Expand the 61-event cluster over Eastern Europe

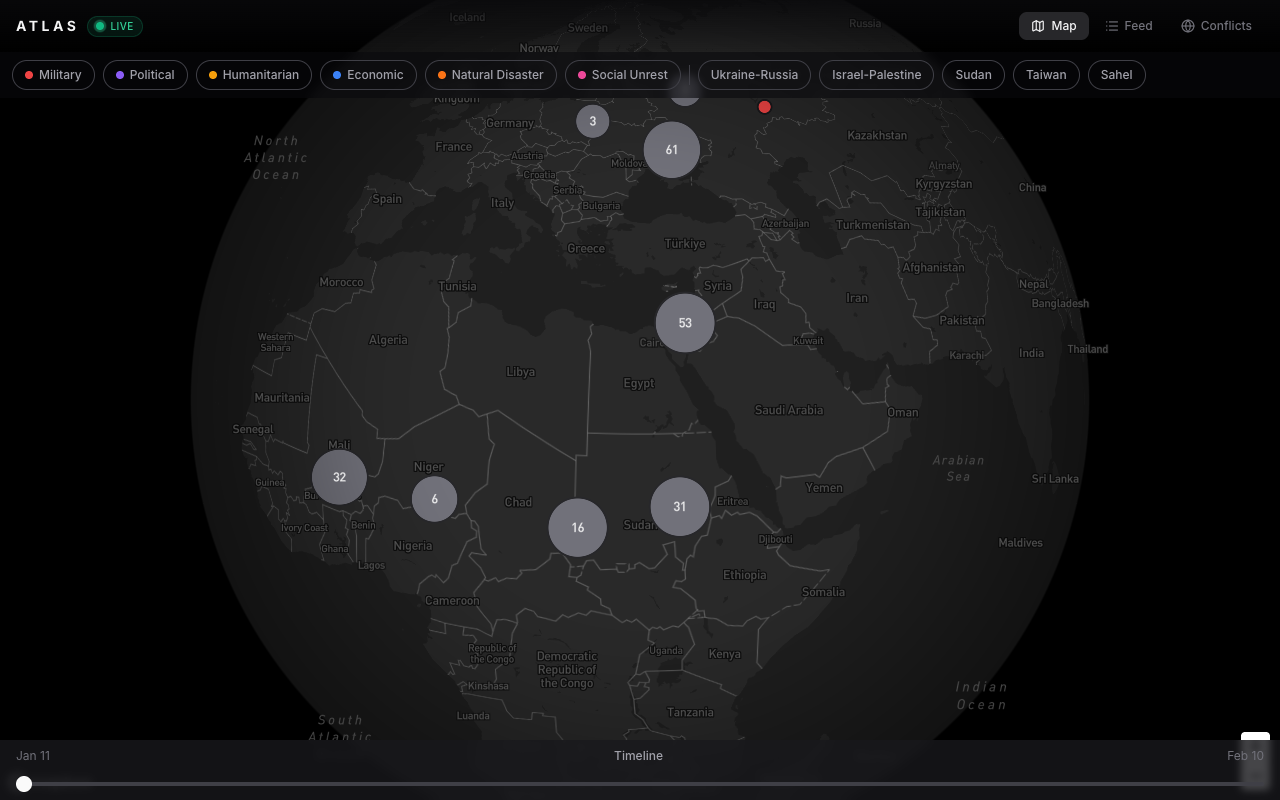[671, 149]
